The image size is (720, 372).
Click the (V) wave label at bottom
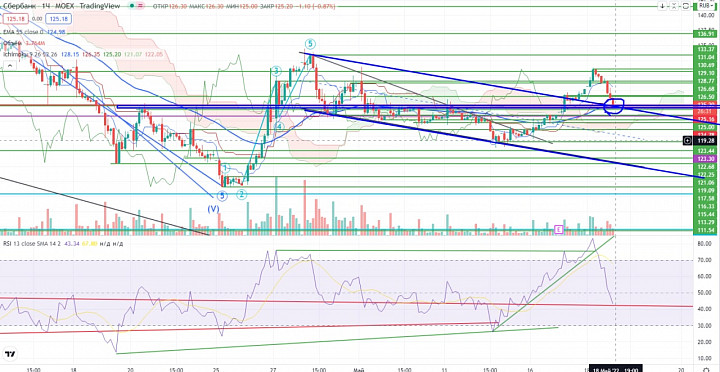[x=213, y=209]
